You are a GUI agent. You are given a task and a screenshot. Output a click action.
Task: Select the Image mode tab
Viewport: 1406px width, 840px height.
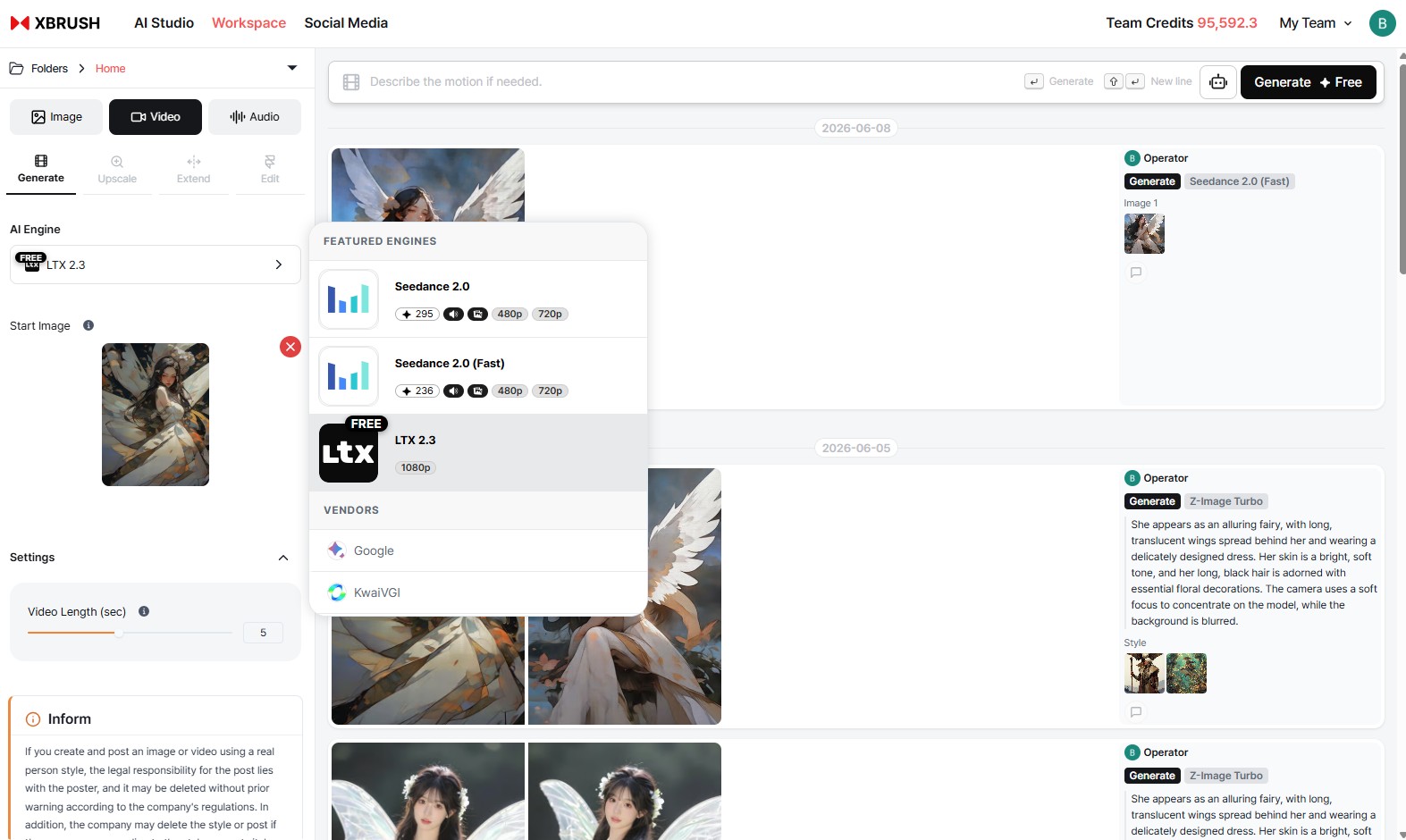point(56,117)
